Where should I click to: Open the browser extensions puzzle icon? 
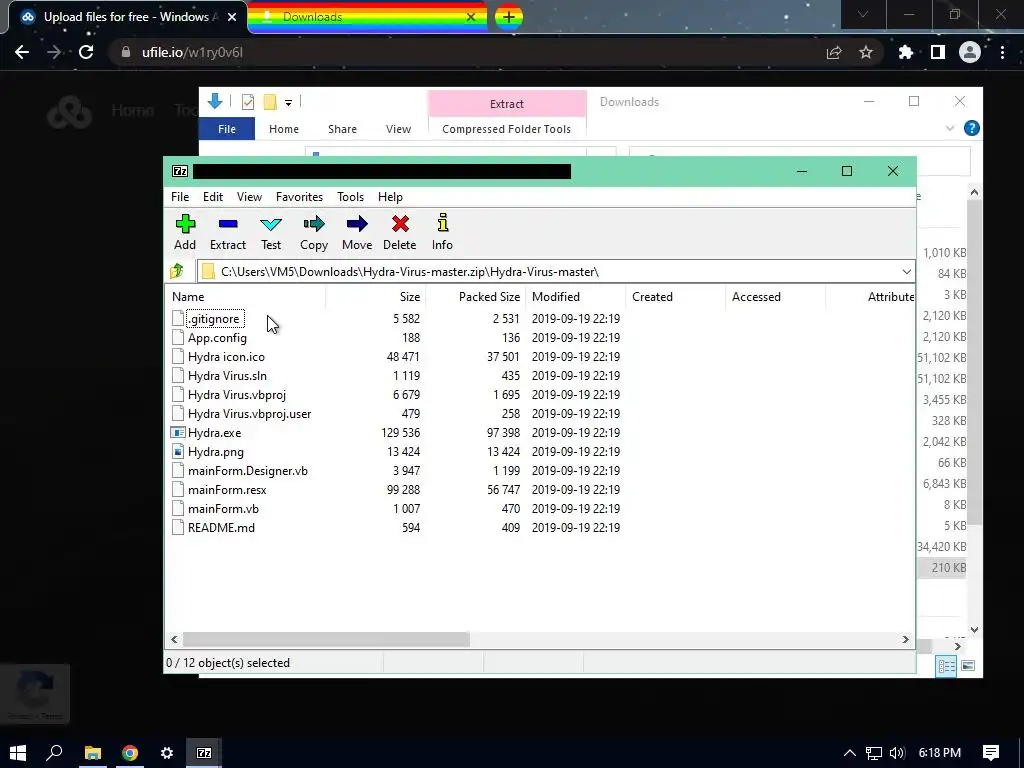[x=906, y=52]
